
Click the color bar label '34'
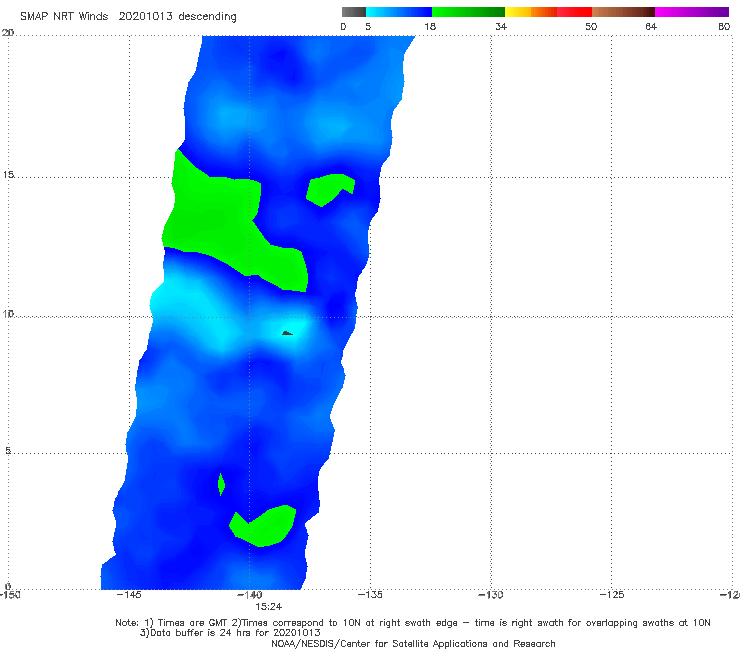coord(501,26)
